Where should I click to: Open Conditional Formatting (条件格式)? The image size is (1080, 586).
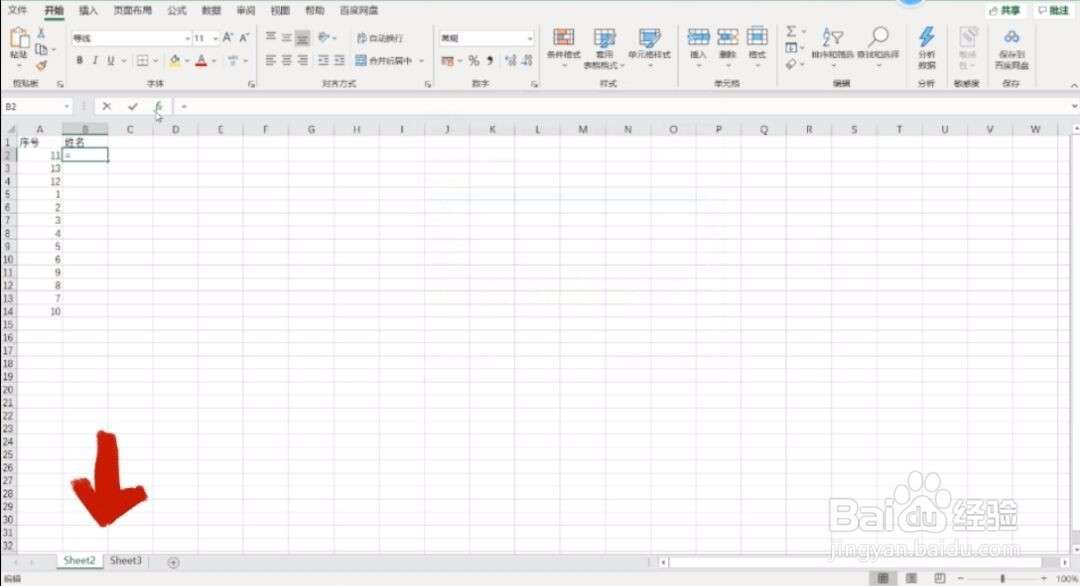click(563, 48)
